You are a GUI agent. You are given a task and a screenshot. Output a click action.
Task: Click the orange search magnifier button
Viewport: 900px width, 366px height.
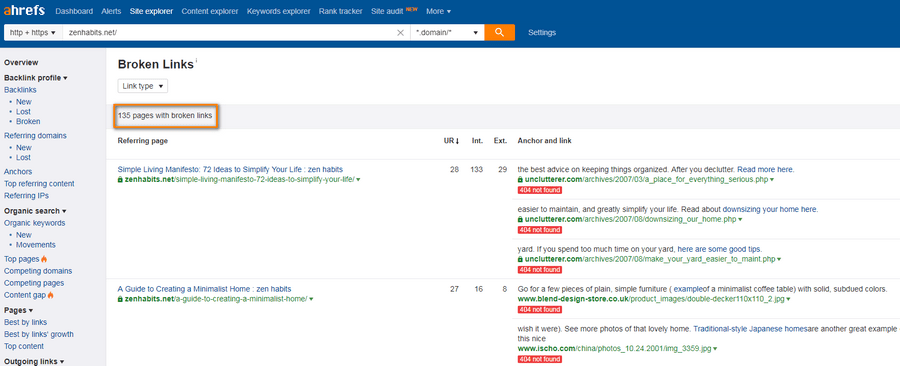pyautogui.click(x=499, y=33)
